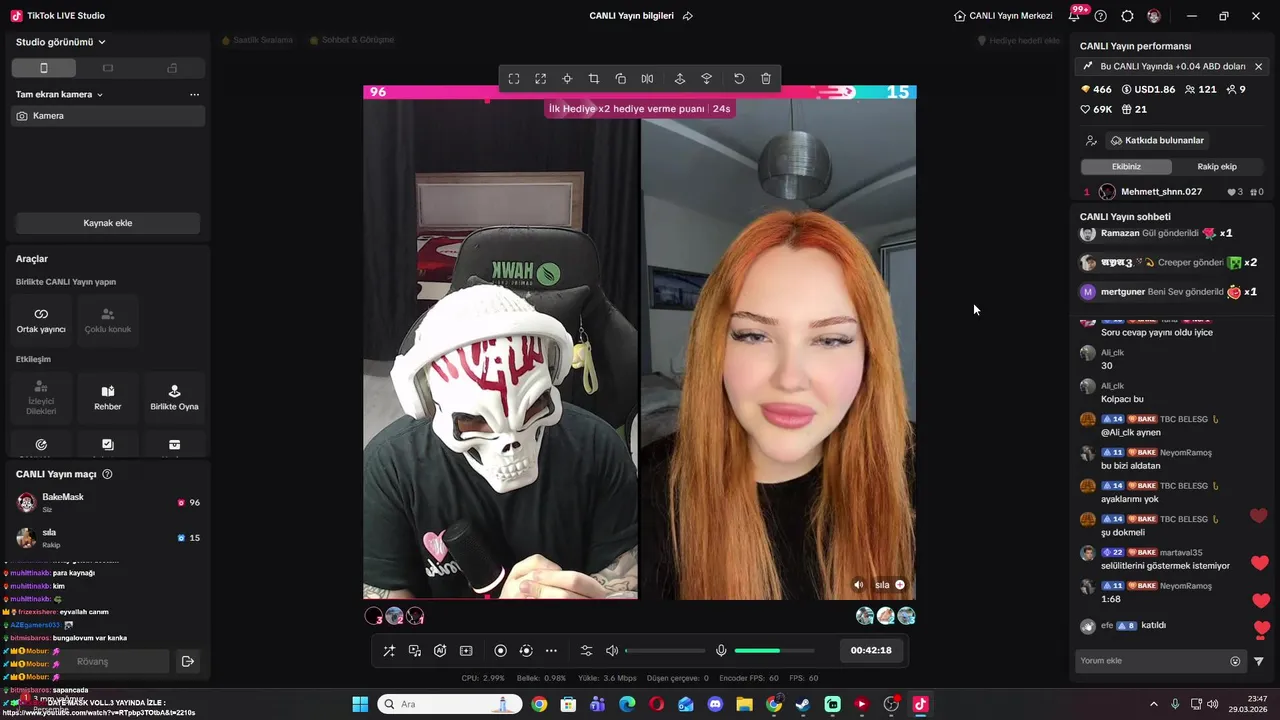Open the notifications bell with 99+ badge

tap(1076, 15)
